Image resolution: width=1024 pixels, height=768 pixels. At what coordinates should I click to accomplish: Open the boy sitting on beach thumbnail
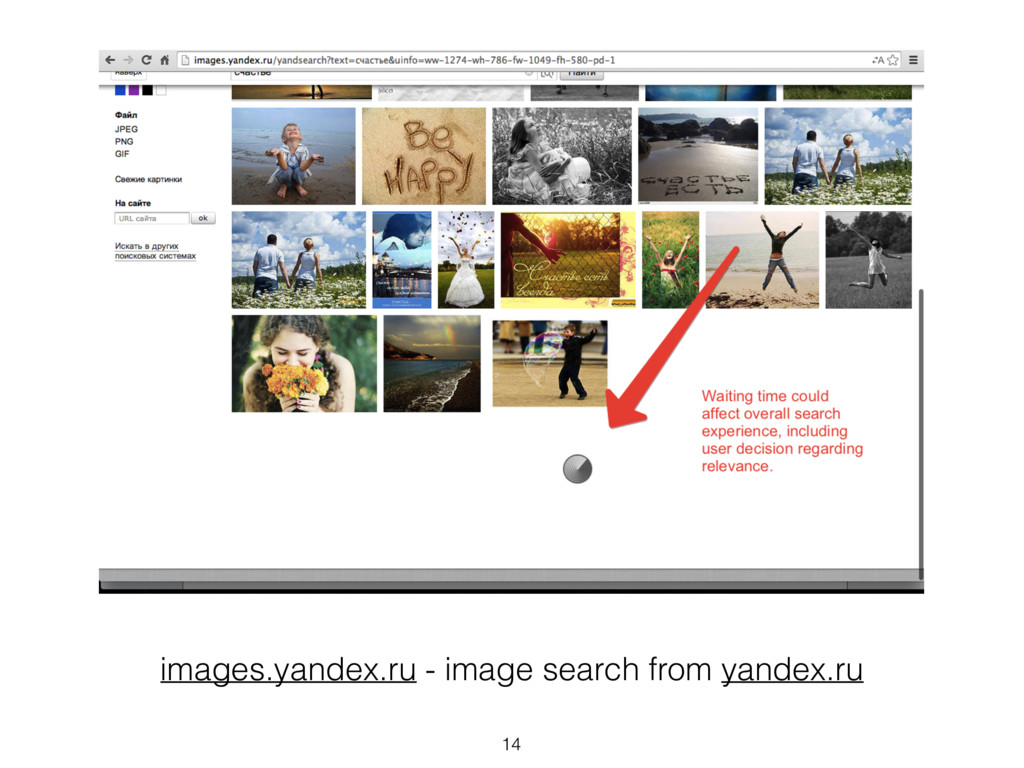[x=294, y=156]
